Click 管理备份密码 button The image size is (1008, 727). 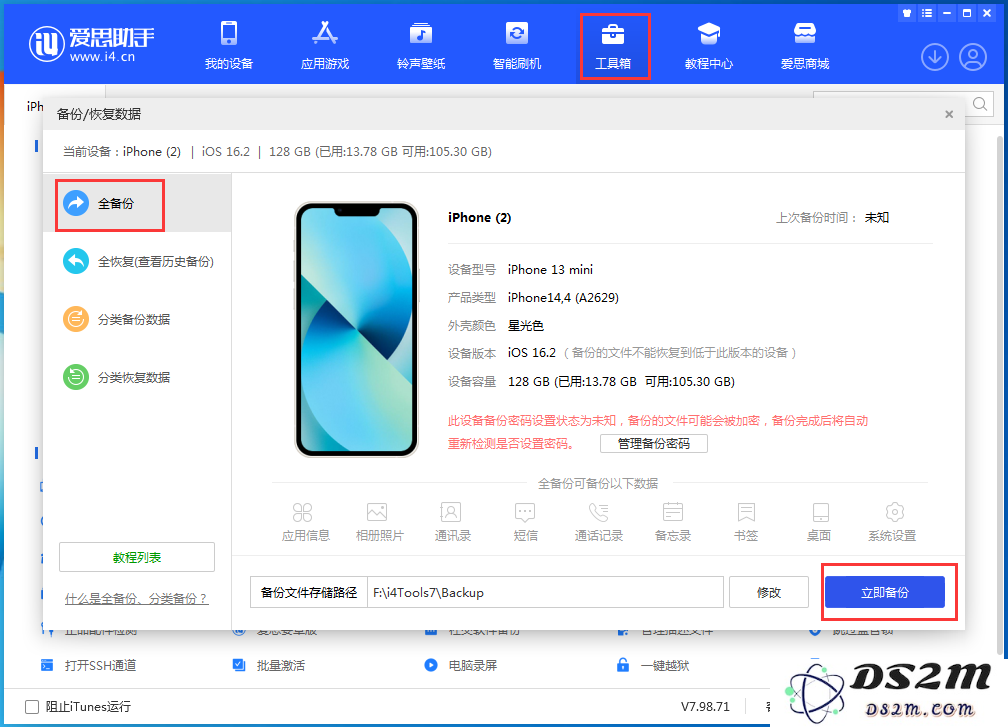coord(654,444)
